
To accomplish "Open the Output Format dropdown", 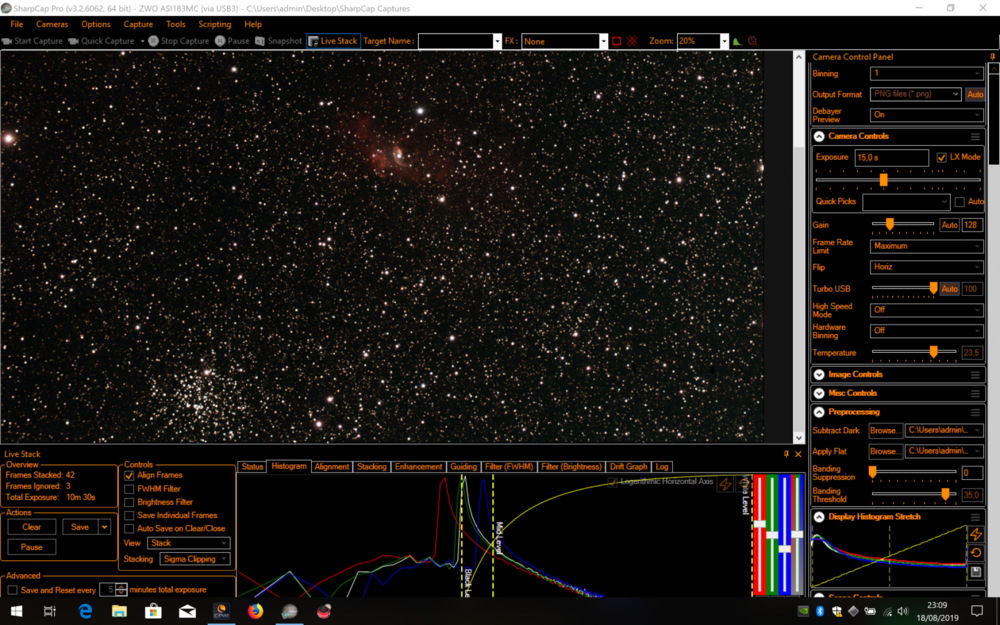I will [914, 94].
